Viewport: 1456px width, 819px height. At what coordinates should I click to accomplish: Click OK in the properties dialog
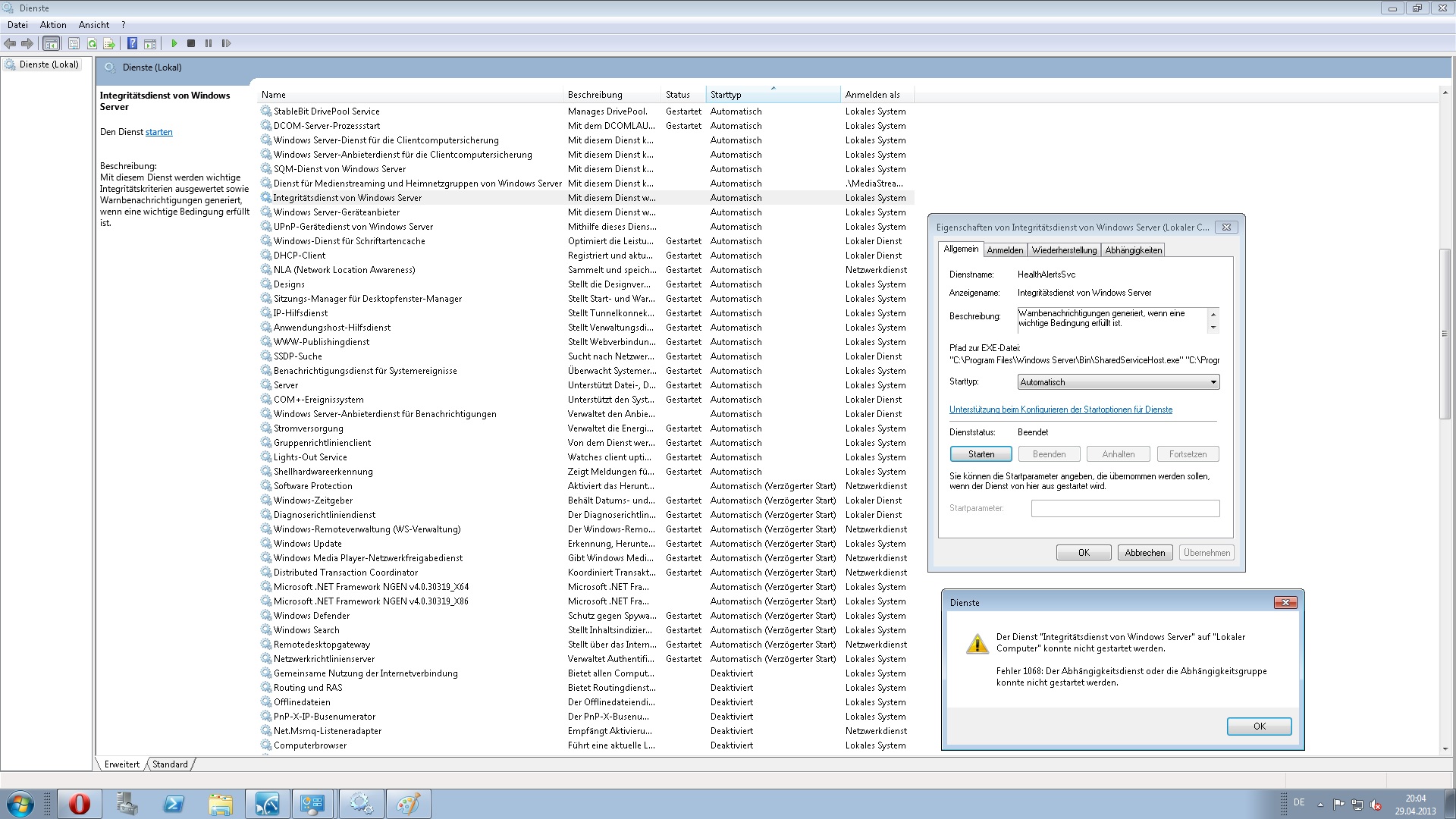1084,553
